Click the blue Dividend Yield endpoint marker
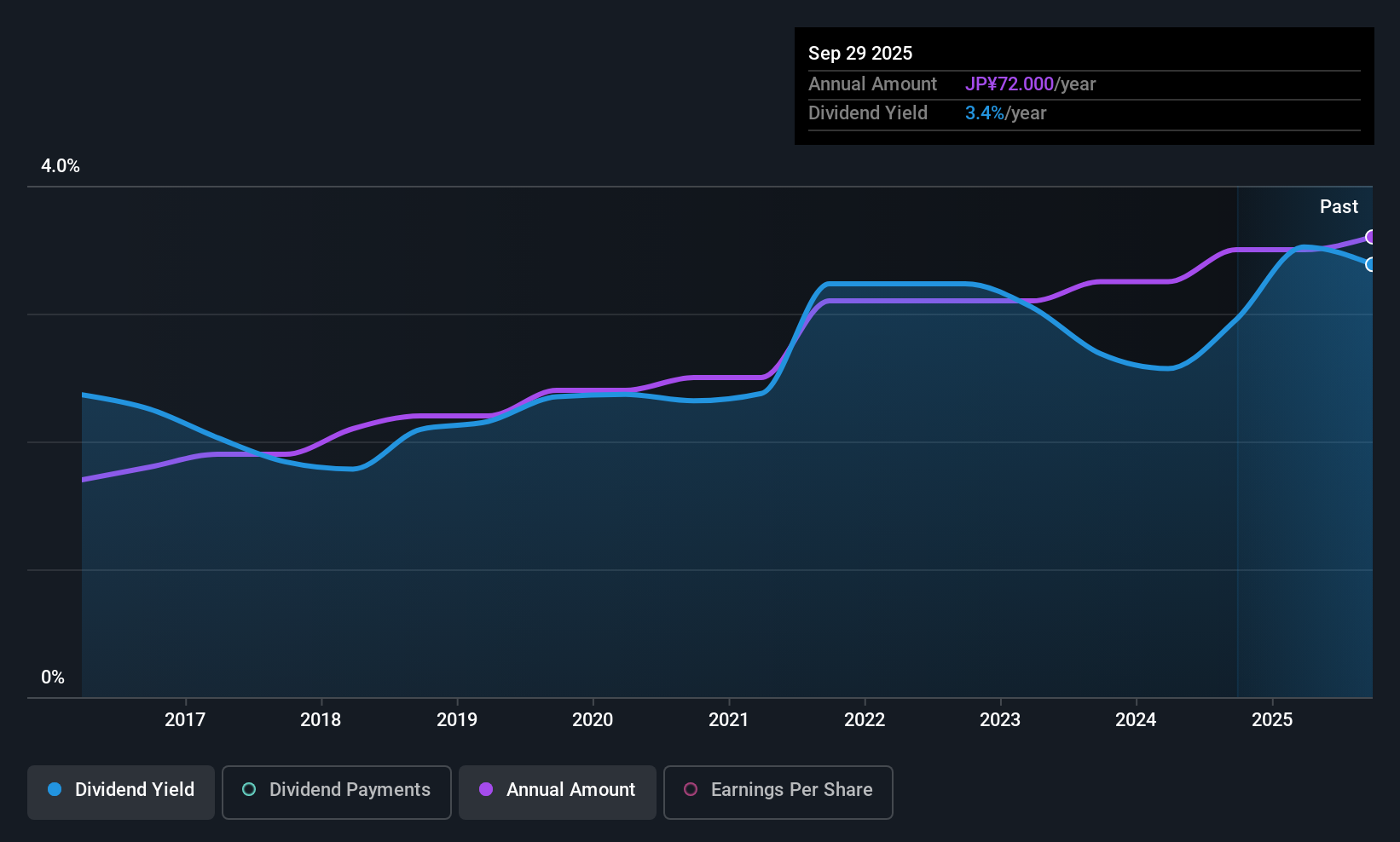Viewport: 1400px width, 842px height. (1370, 264)
